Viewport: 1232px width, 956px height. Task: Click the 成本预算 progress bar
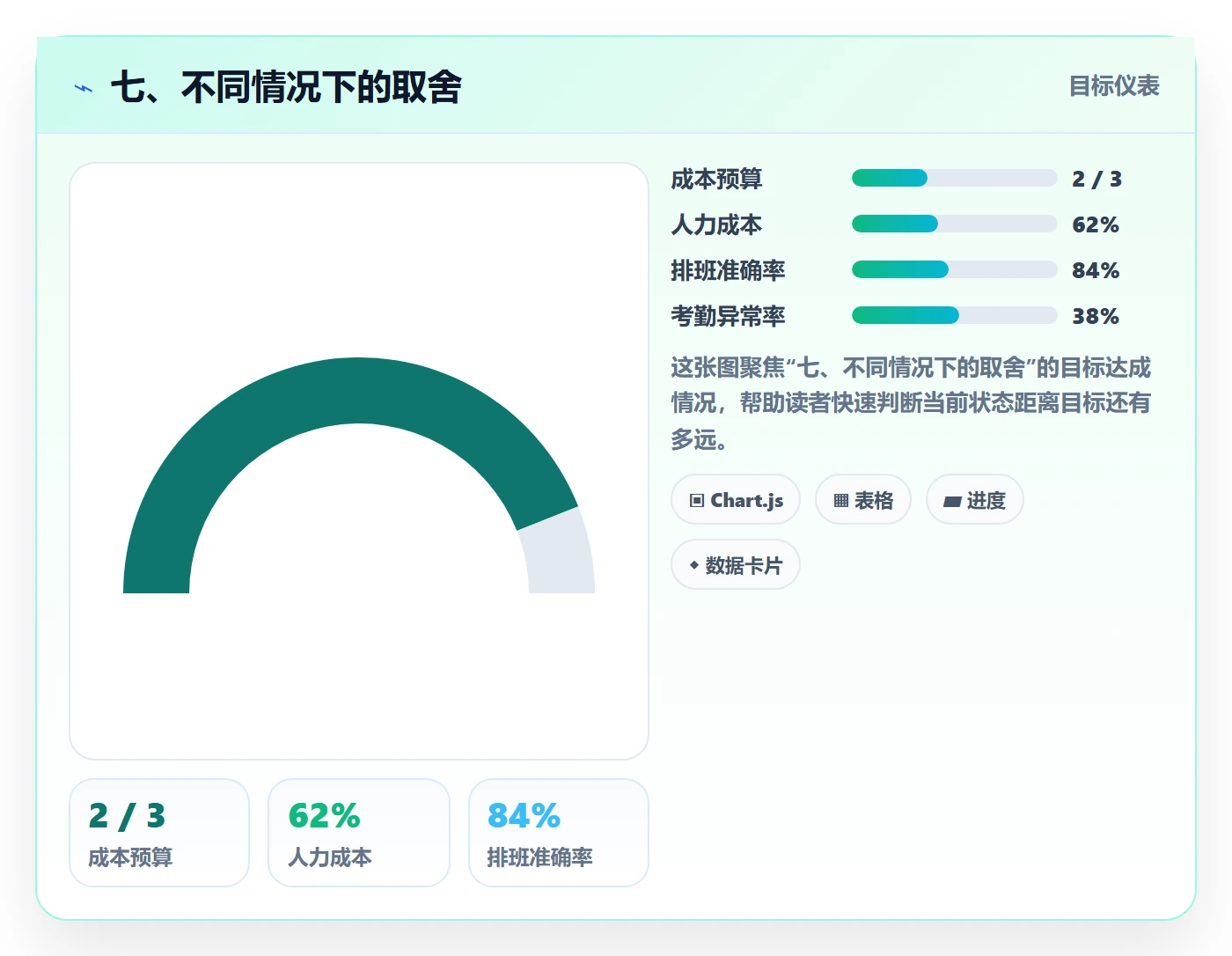coord(955,178)
